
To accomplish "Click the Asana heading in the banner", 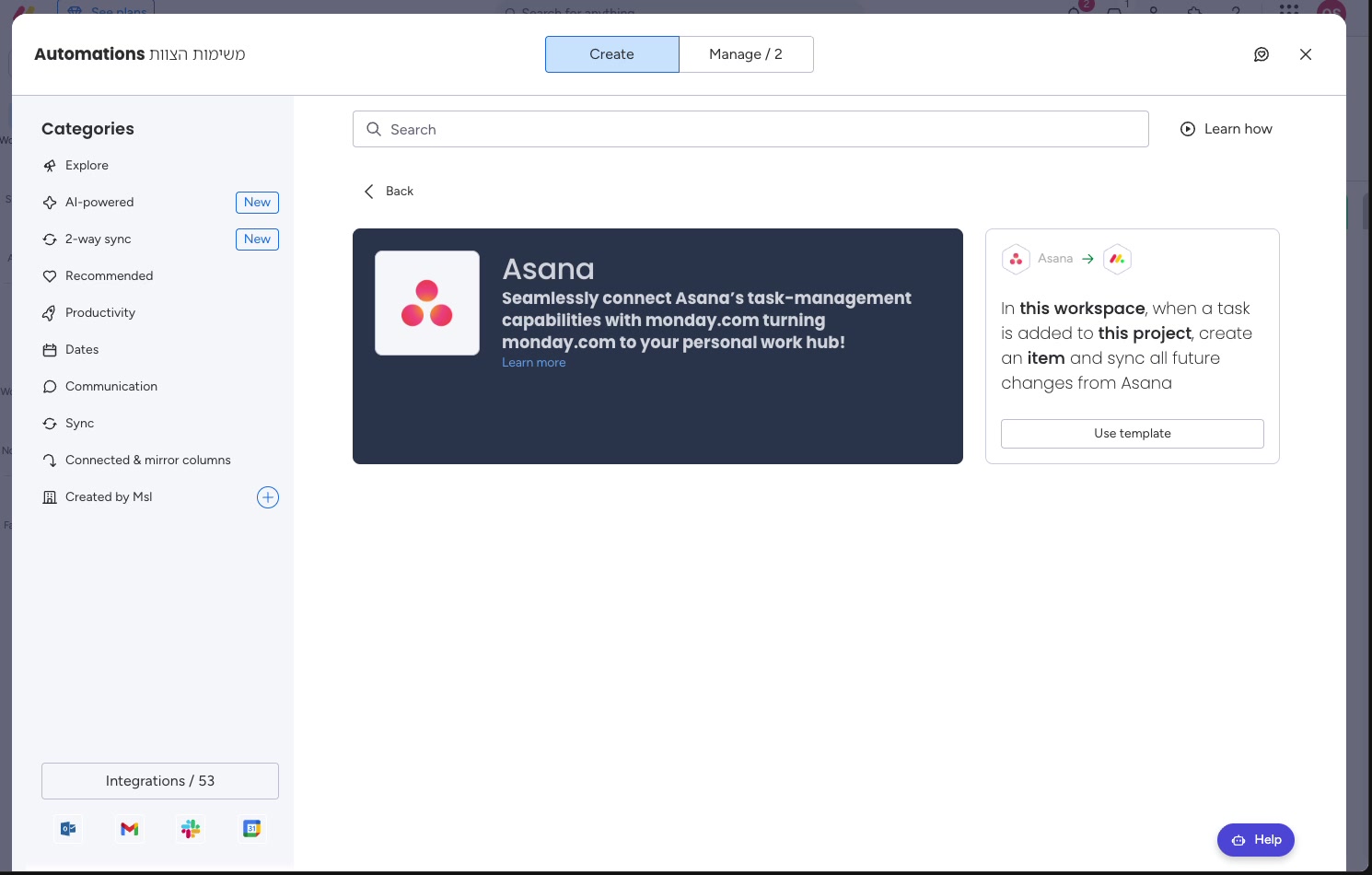I will 549,269.
